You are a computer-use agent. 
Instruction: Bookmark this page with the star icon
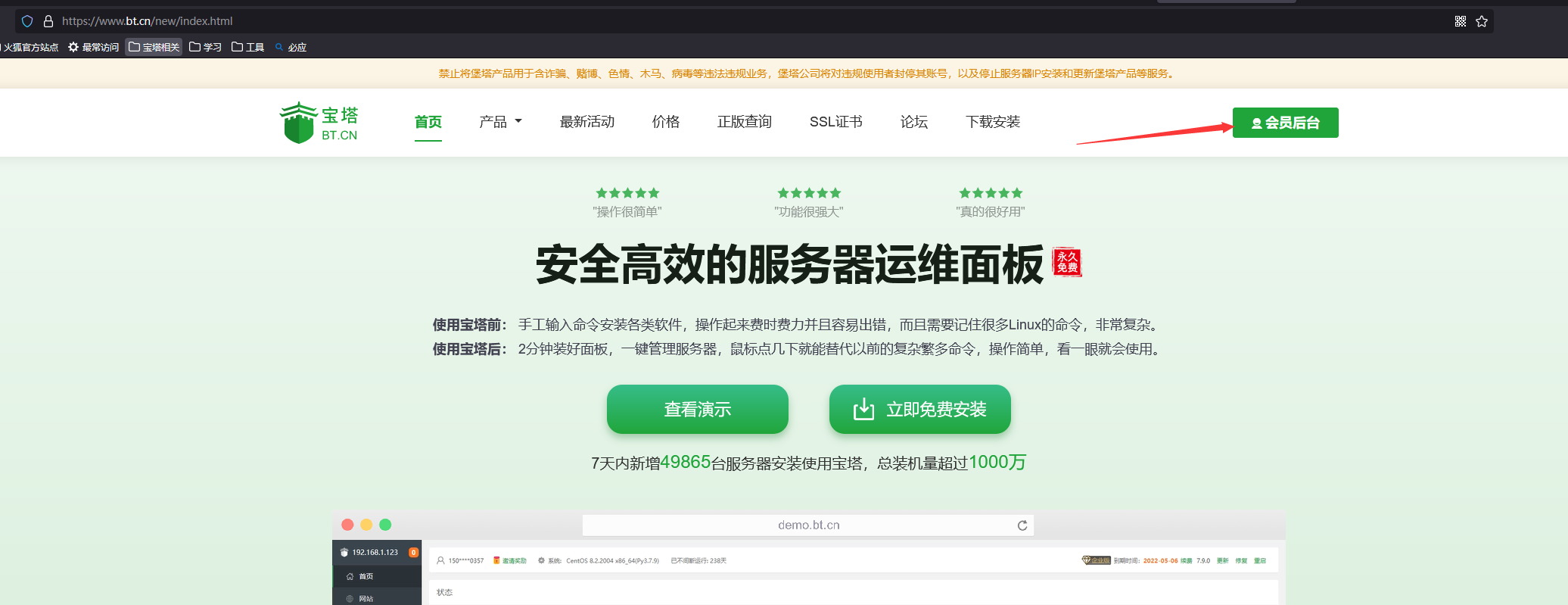tap(1482, 21)
